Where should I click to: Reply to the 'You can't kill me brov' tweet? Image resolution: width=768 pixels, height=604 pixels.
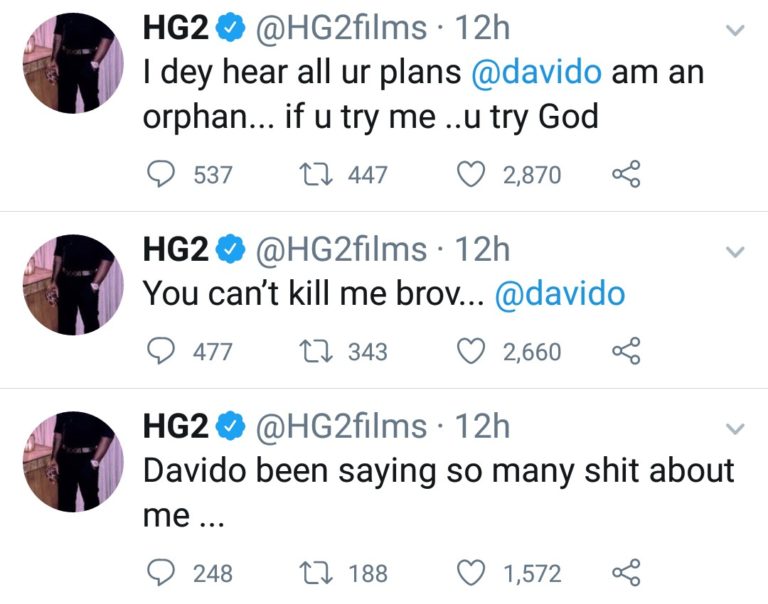tap(161, 352)
